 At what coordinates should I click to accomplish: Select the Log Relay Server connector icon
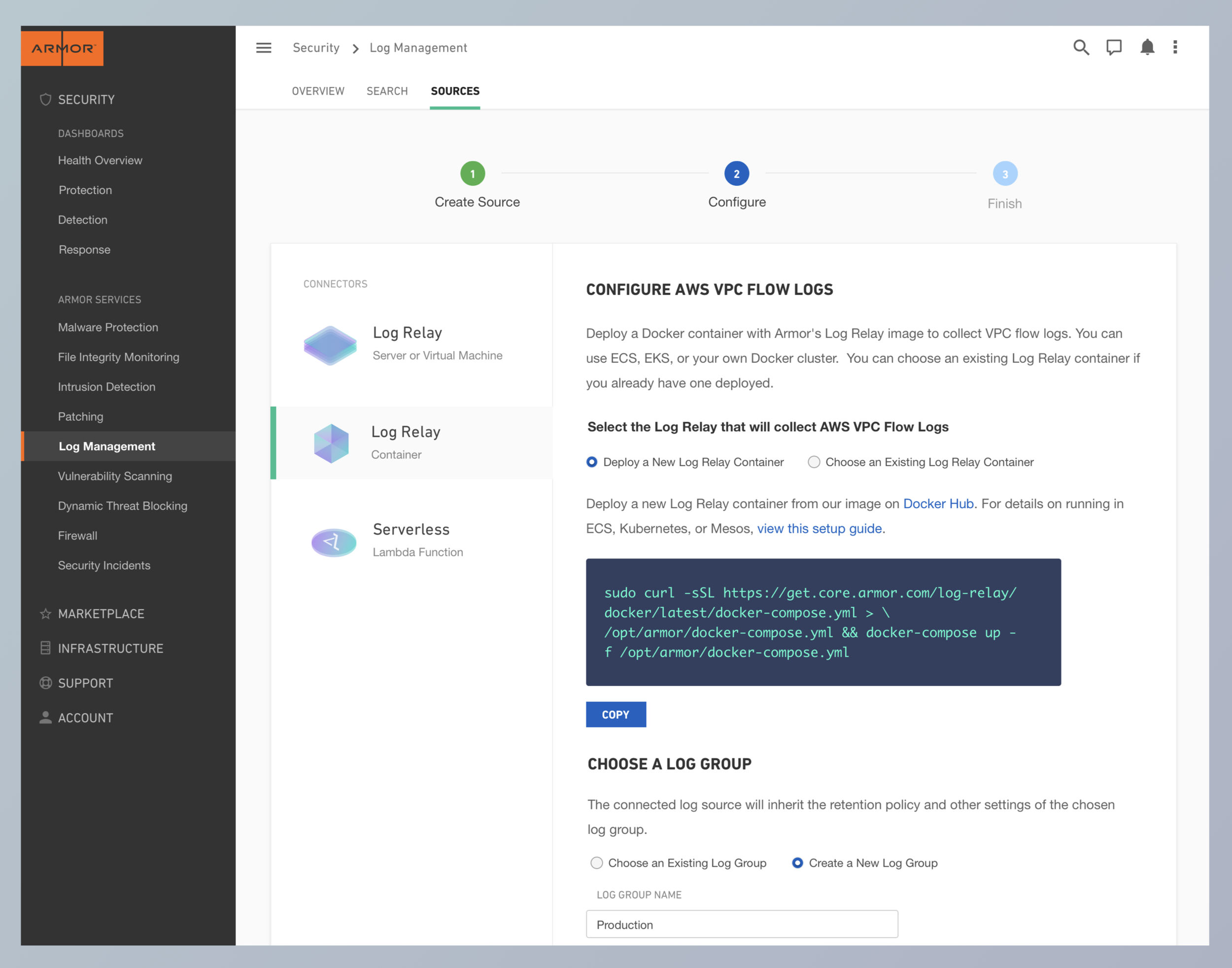tap(330, 345)
